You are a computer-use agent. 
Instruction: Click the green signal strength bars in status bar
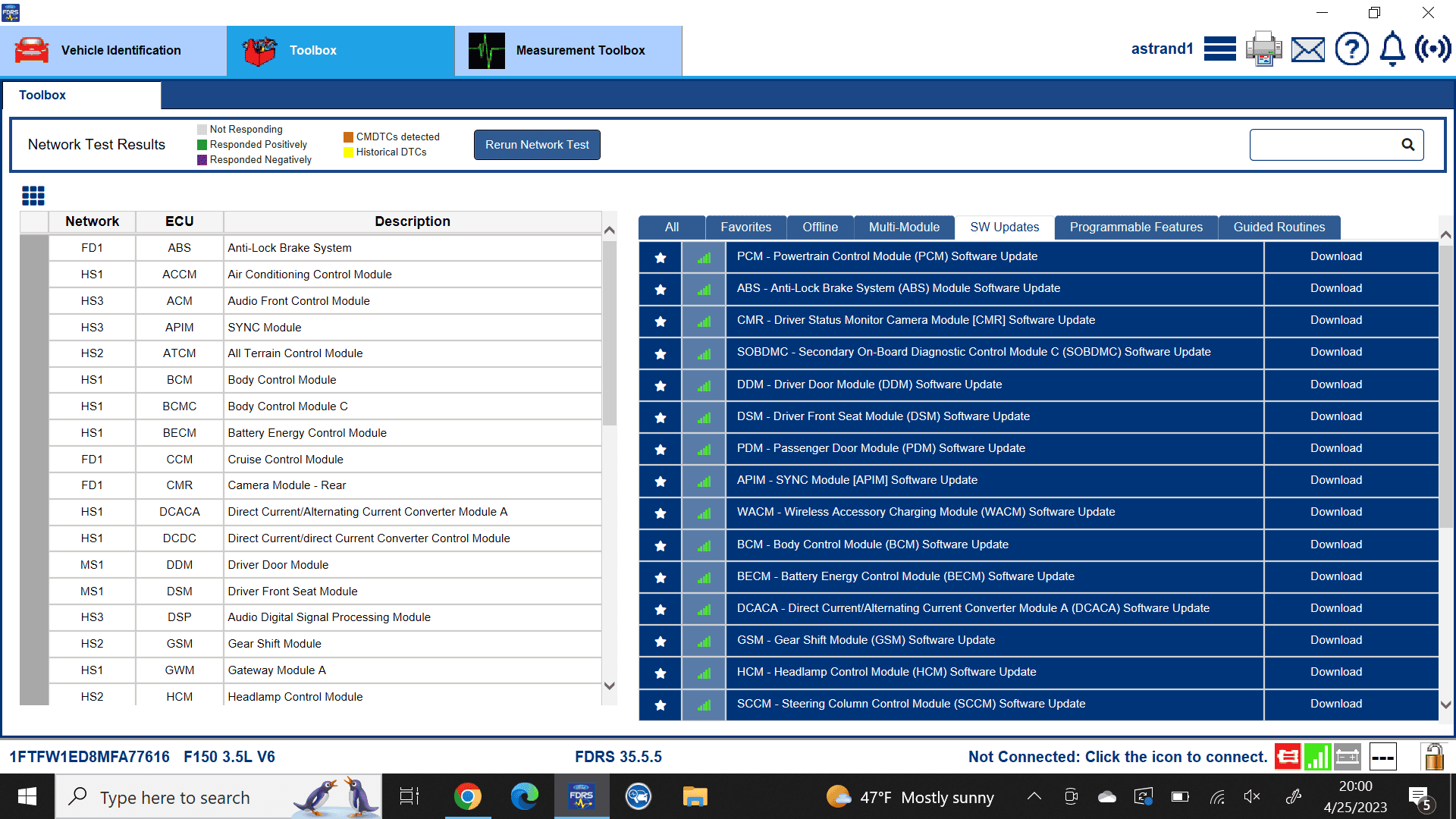1318,756
